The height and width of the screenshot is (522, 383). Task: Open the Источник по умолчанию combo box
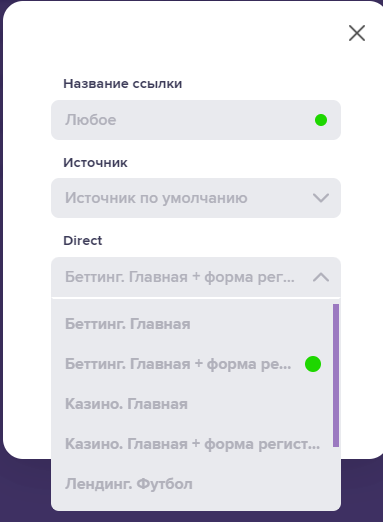coord(196,198)
